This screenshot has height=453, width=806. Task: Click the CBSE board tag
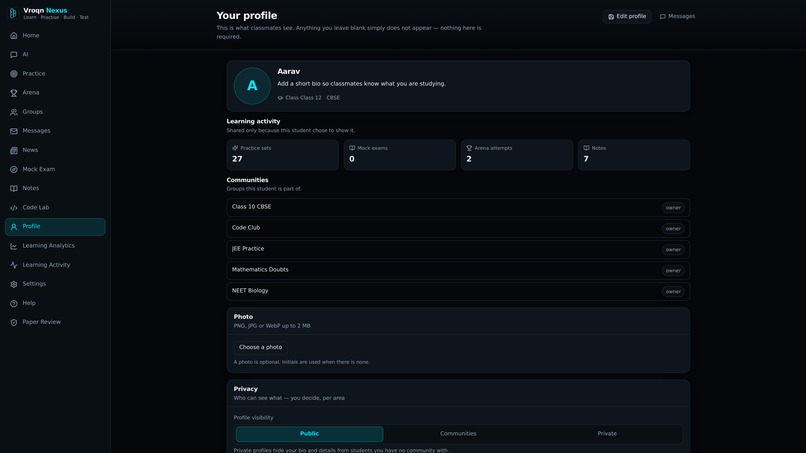tap(333, 98)
